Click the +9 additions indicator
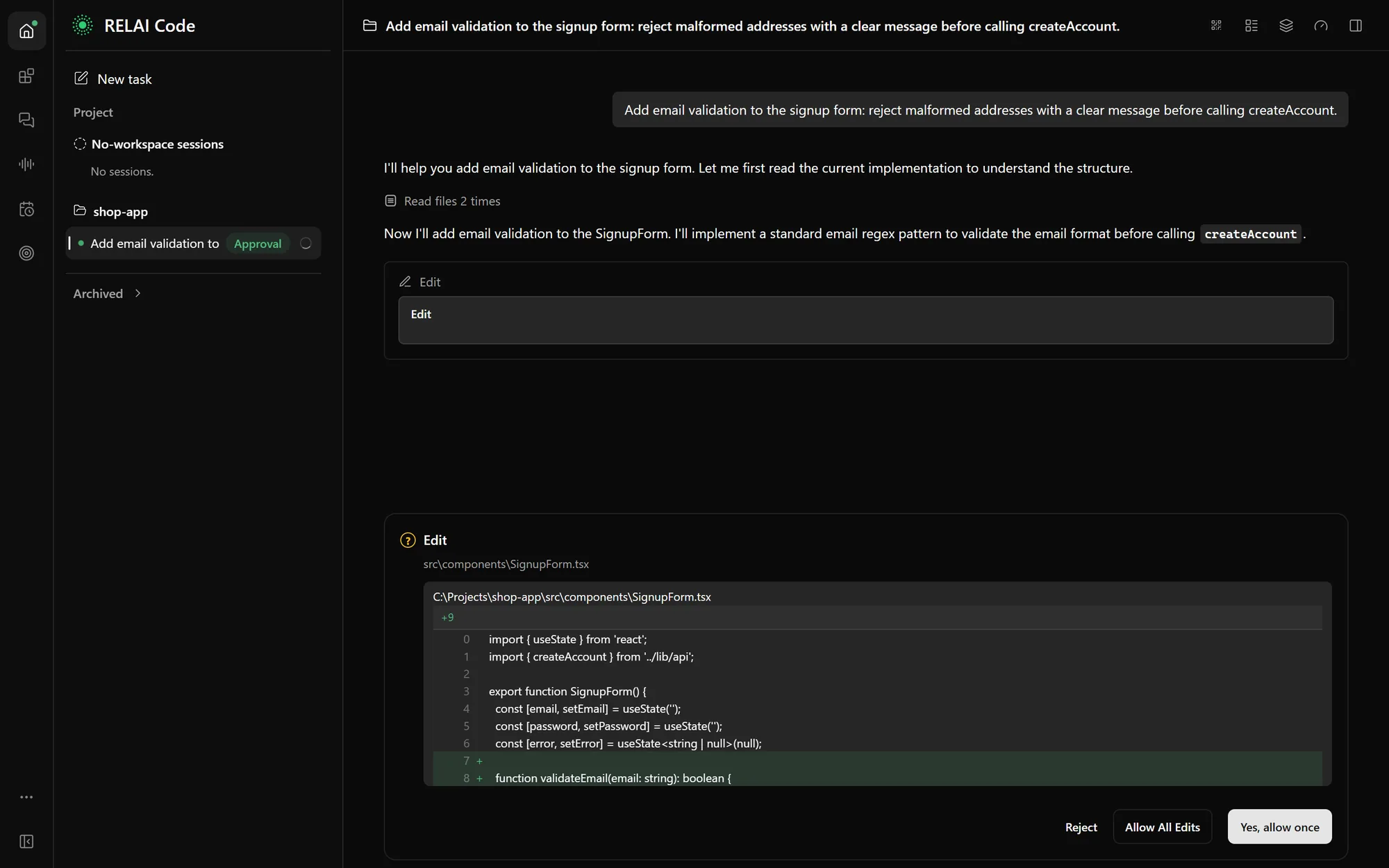Screen dimensions: 1389x868 [447, 617]
